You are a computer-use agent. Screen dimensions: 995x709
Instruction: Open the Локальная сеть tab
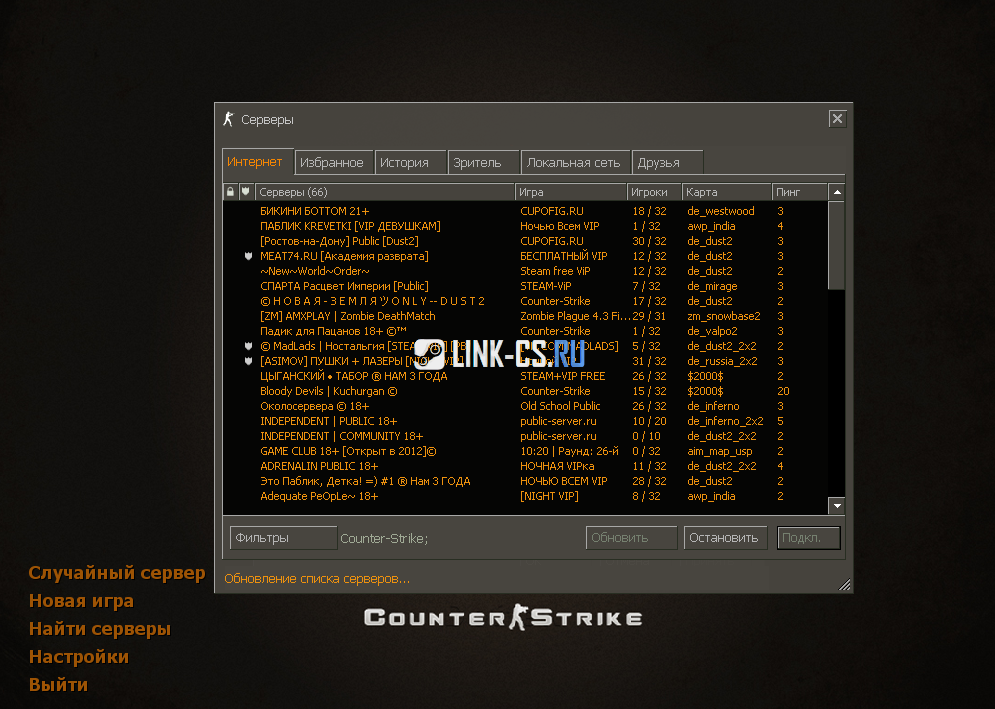pos(574,162)
